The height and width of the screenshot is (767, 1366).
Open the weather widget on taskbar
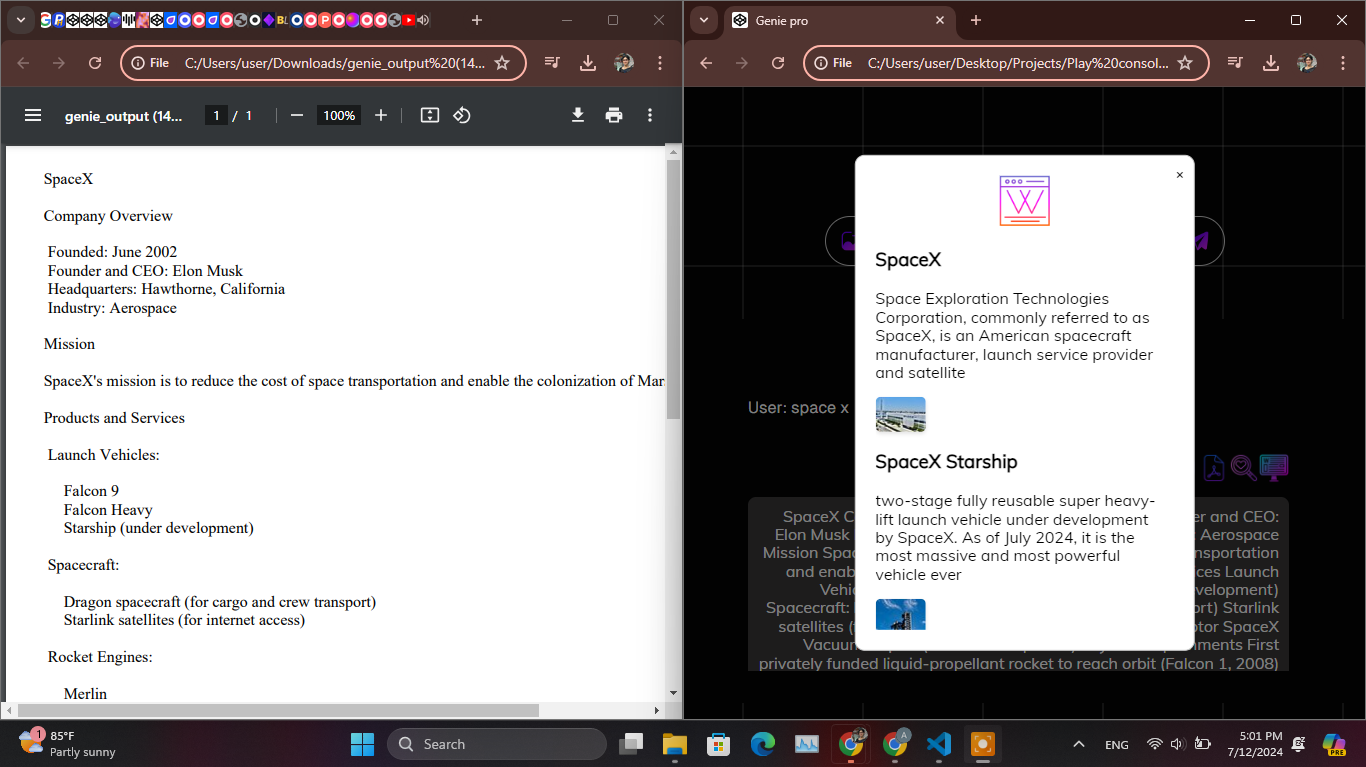[68, 744]
